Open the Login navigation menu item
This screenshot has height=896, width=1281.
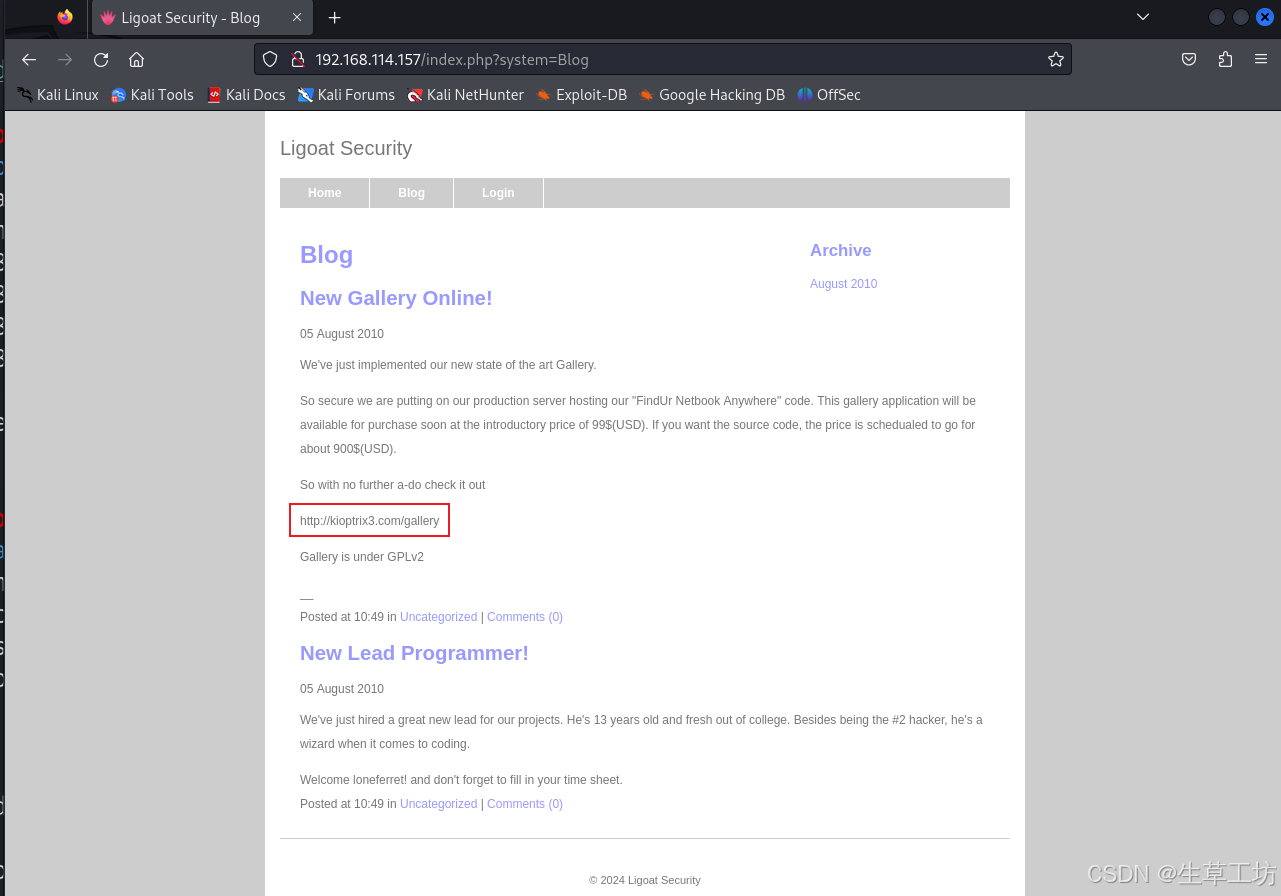click(x=498, y=193)
